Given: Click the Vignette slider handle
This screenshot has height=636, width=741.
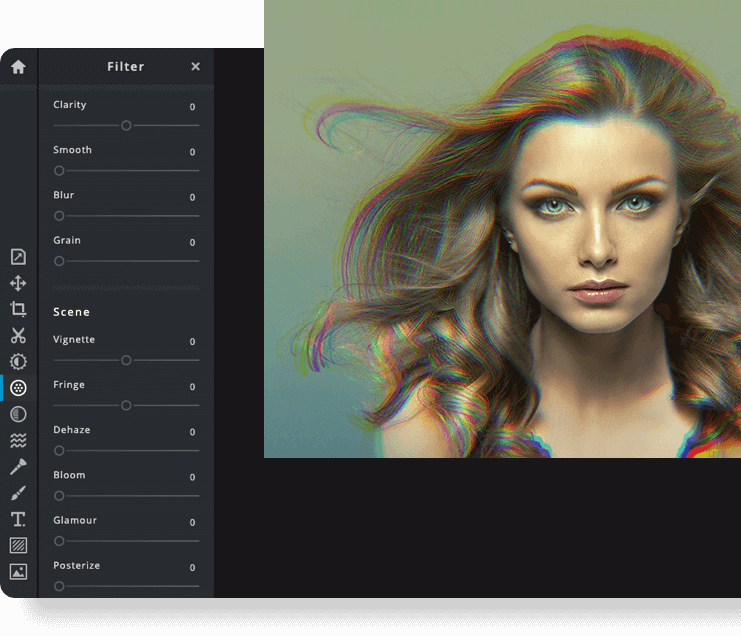Looking at the screenshot, I should 126,360.
